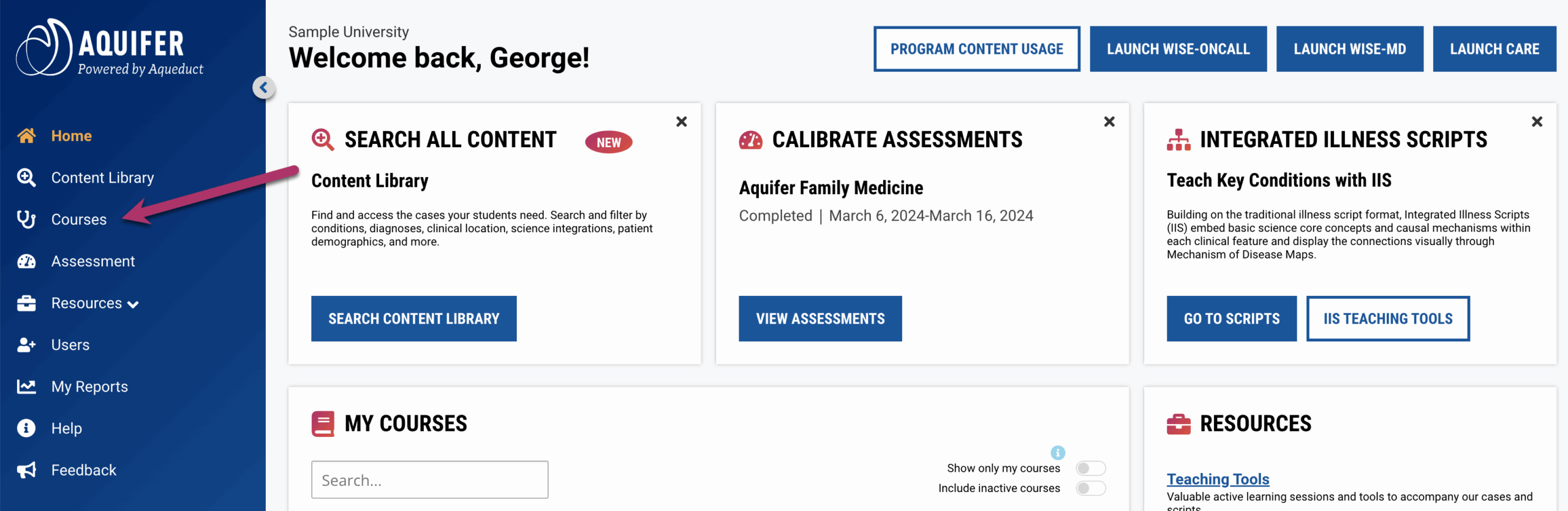
Task: Close the Calibrate Assessments card
Action: [1109, 122]
